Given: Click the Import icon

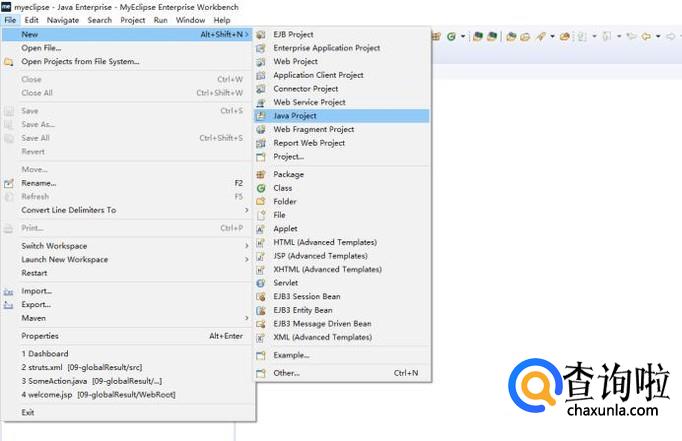Looking at the screenshot, I should 9,291.
